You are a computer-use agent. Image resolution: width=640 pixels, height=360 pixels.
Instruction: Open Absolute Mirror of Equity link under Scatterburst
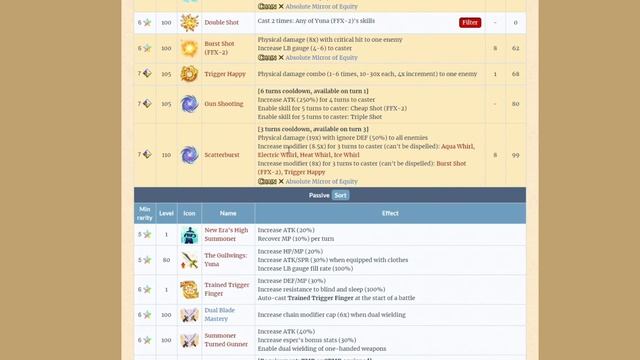(321, 181)
